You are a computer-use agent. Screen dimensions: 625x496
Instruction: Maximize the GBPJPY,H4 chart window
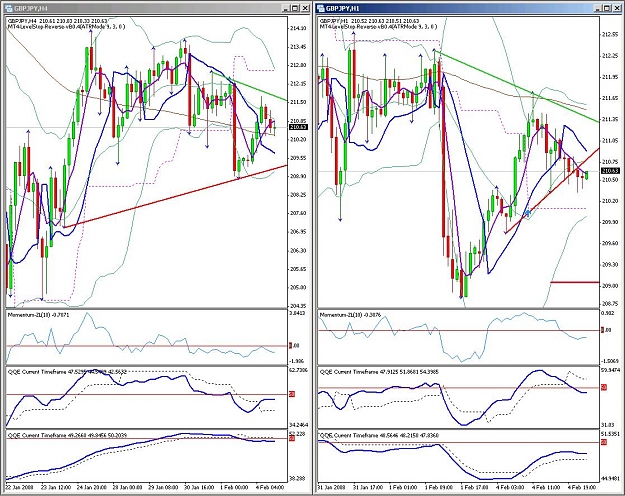tap(295, 8)
